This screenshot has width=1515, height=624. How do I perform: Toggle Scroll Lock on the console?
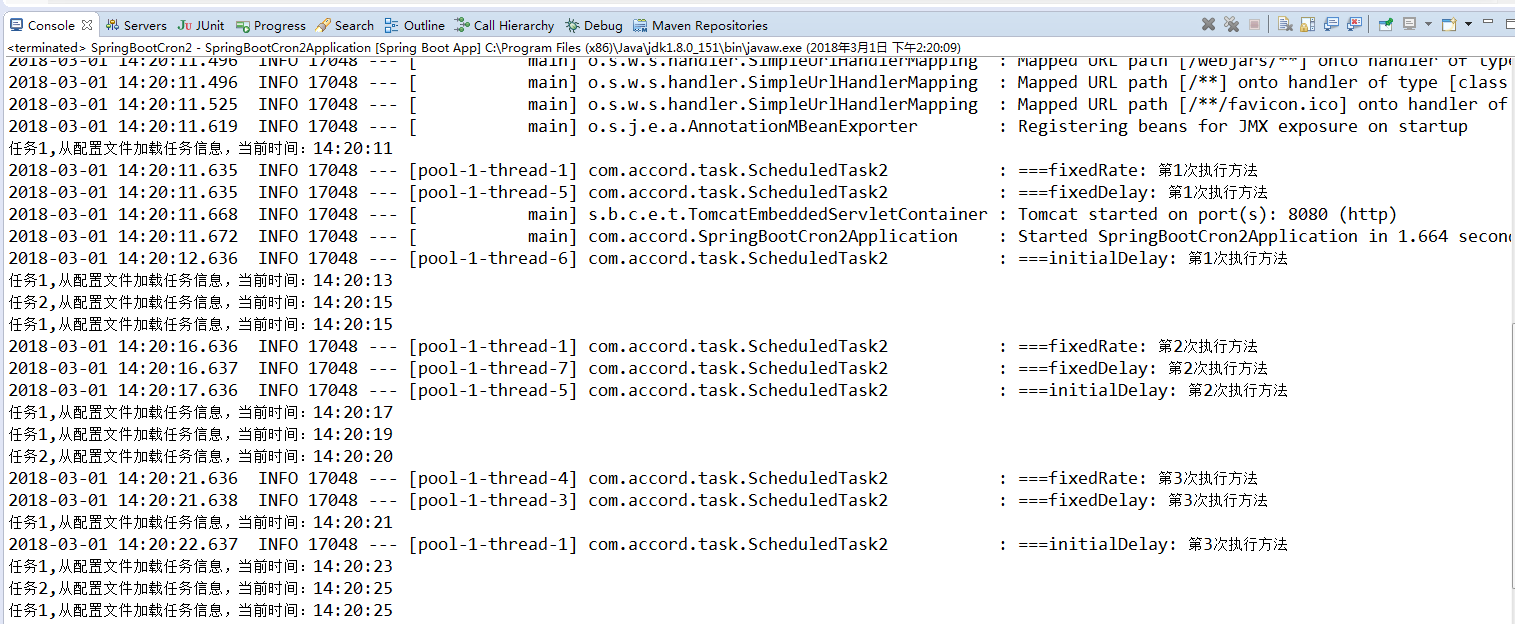pyautogui.click(x=1307, y=25)
